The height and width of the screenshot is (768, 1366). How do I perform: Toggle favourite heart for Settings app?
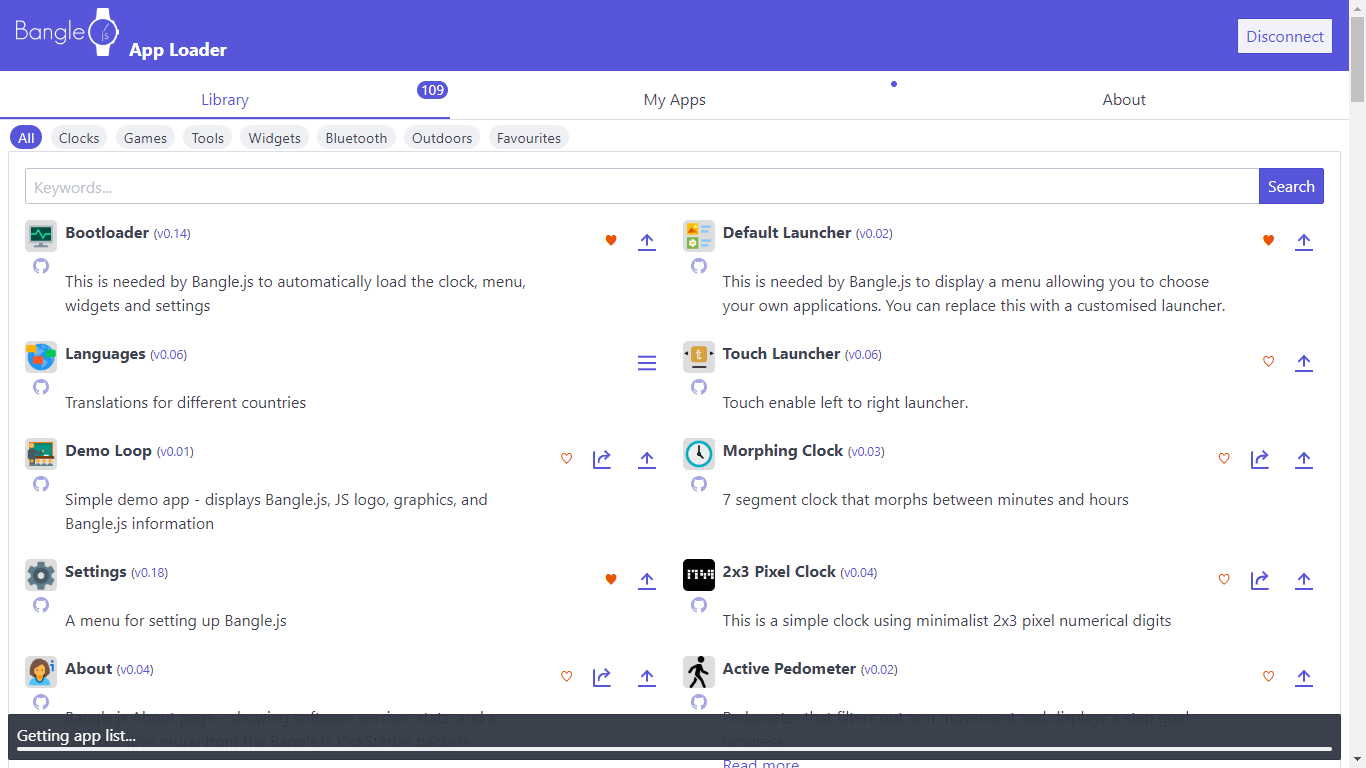(611, 579)
